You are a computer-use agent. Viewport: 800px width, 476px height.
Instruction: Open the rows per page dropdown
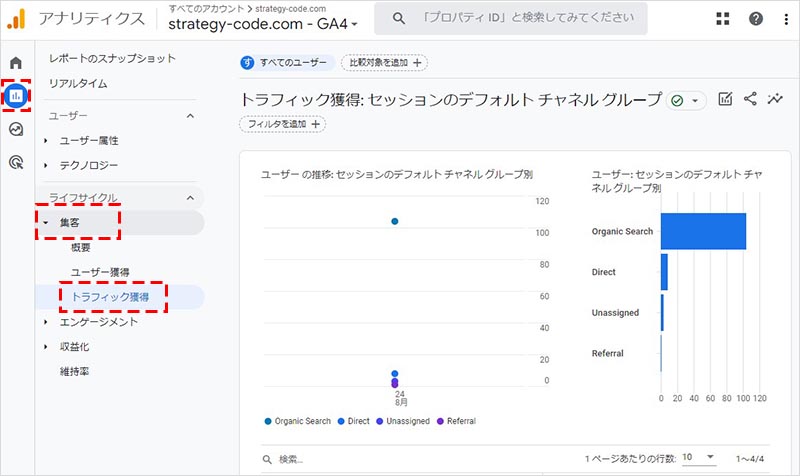pyautogui.click(x=699, y=457)
